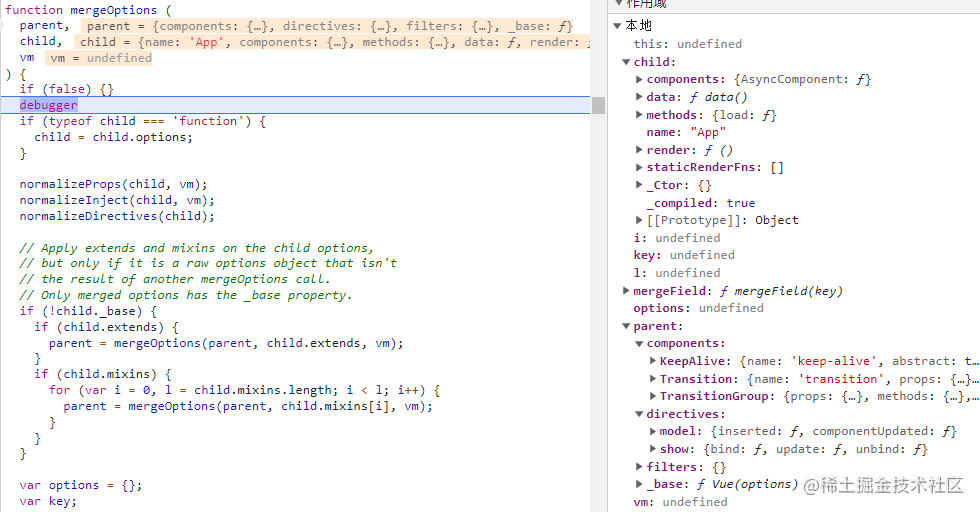Click normalizeProps(child, vm) line
Viewport: 980px width, 512px height.
pyautogui.click(x=113, y=184)
